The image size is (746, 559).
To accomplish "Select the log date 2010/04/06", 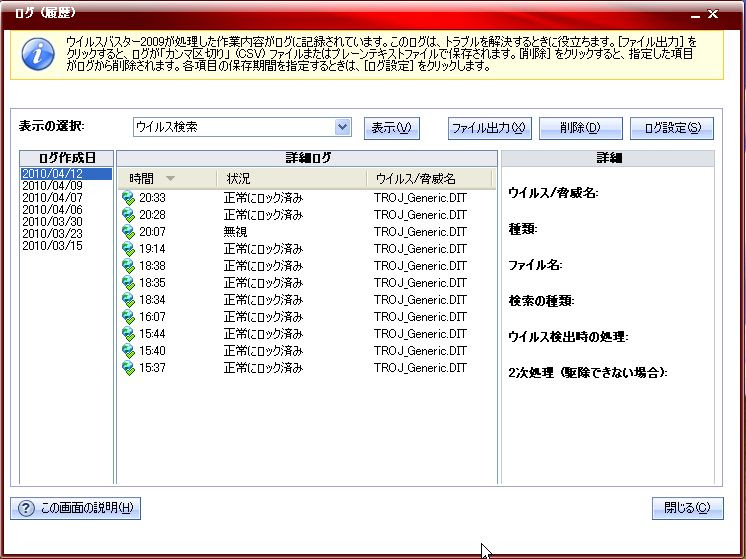I will coord(52,209).
